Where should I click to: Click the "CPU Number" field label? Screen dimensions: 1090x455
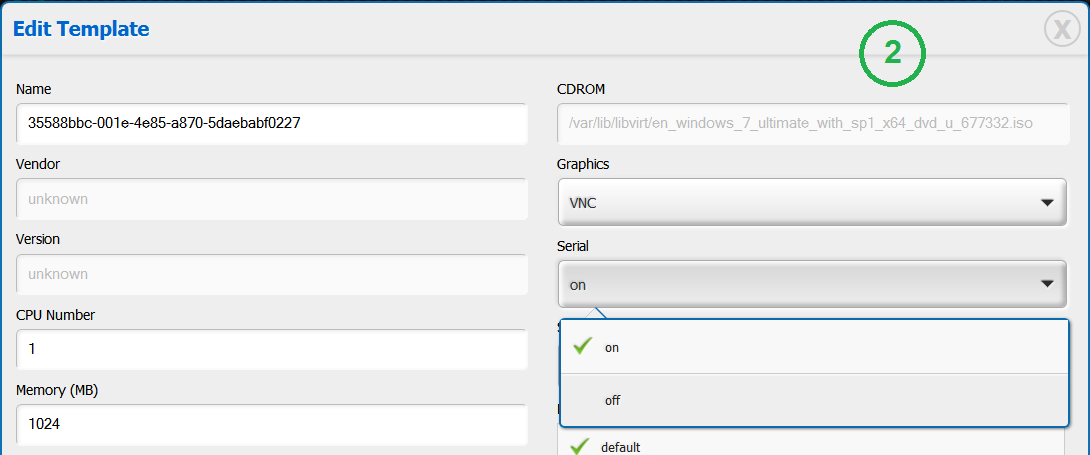point(55,315)
